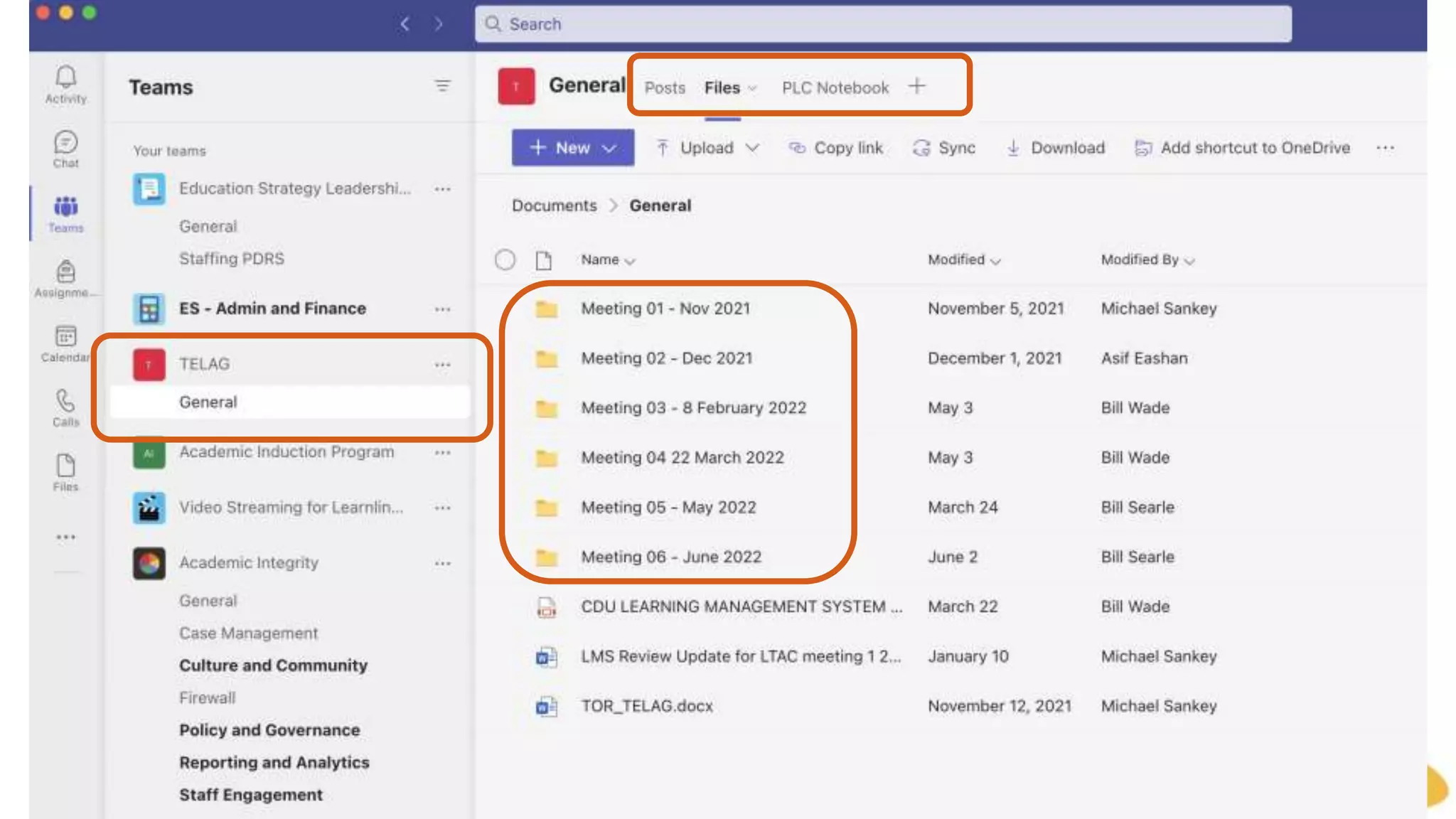Open Assignments in the sidebar

click(65, 278)
